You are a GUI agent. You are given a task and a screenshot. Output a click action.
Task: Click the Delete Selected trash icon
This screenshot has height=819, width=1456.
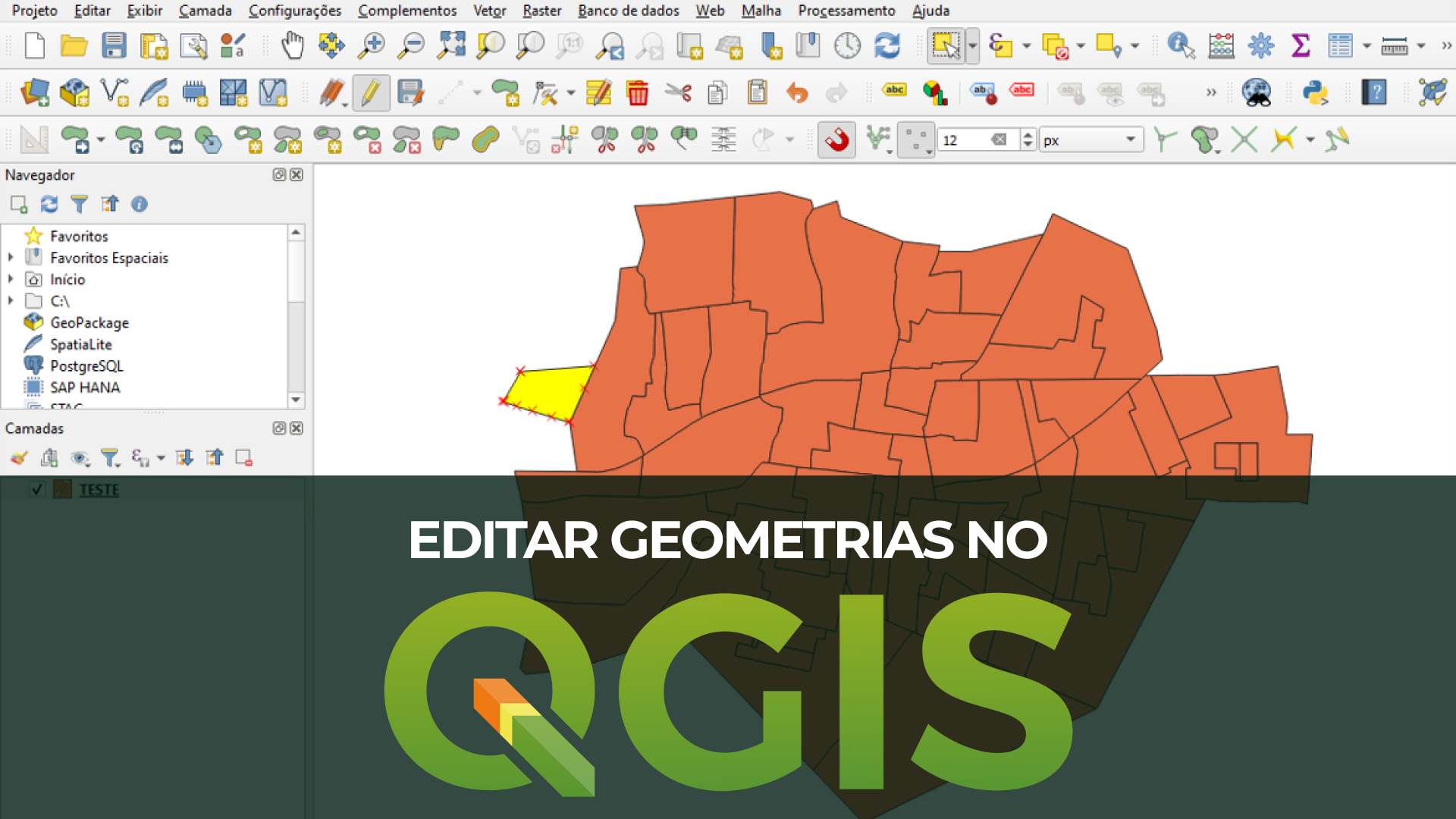point(638,93)
